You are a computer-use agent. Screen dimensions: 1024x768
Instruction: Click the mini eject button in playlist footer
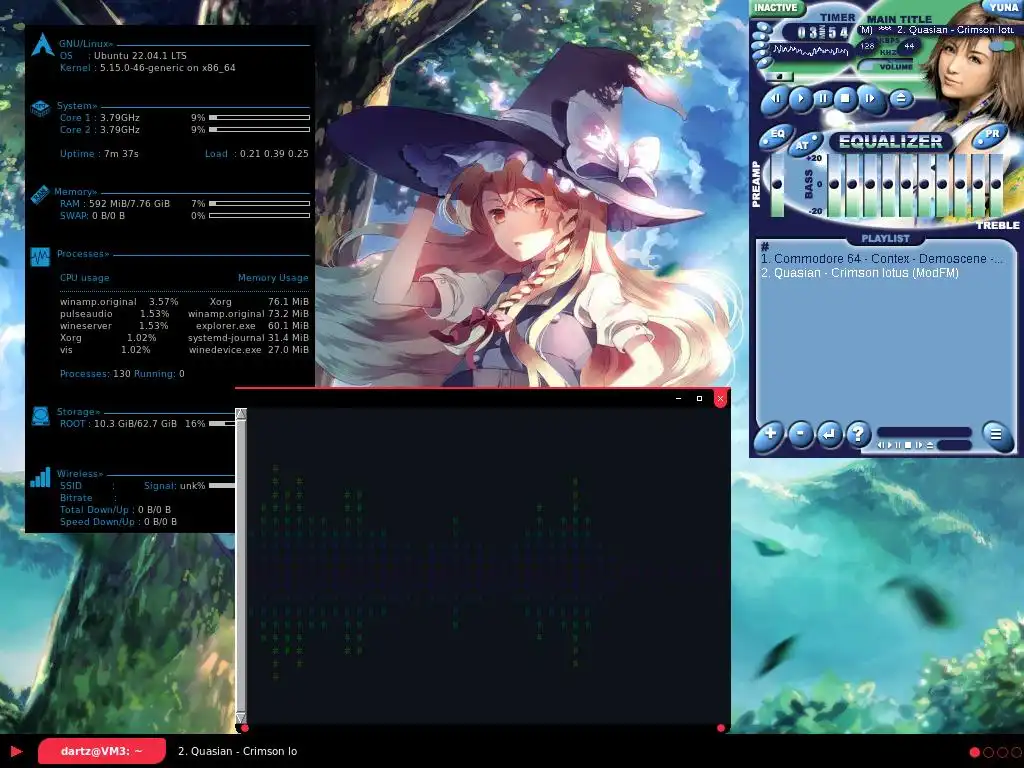click(x=929, y=445)
